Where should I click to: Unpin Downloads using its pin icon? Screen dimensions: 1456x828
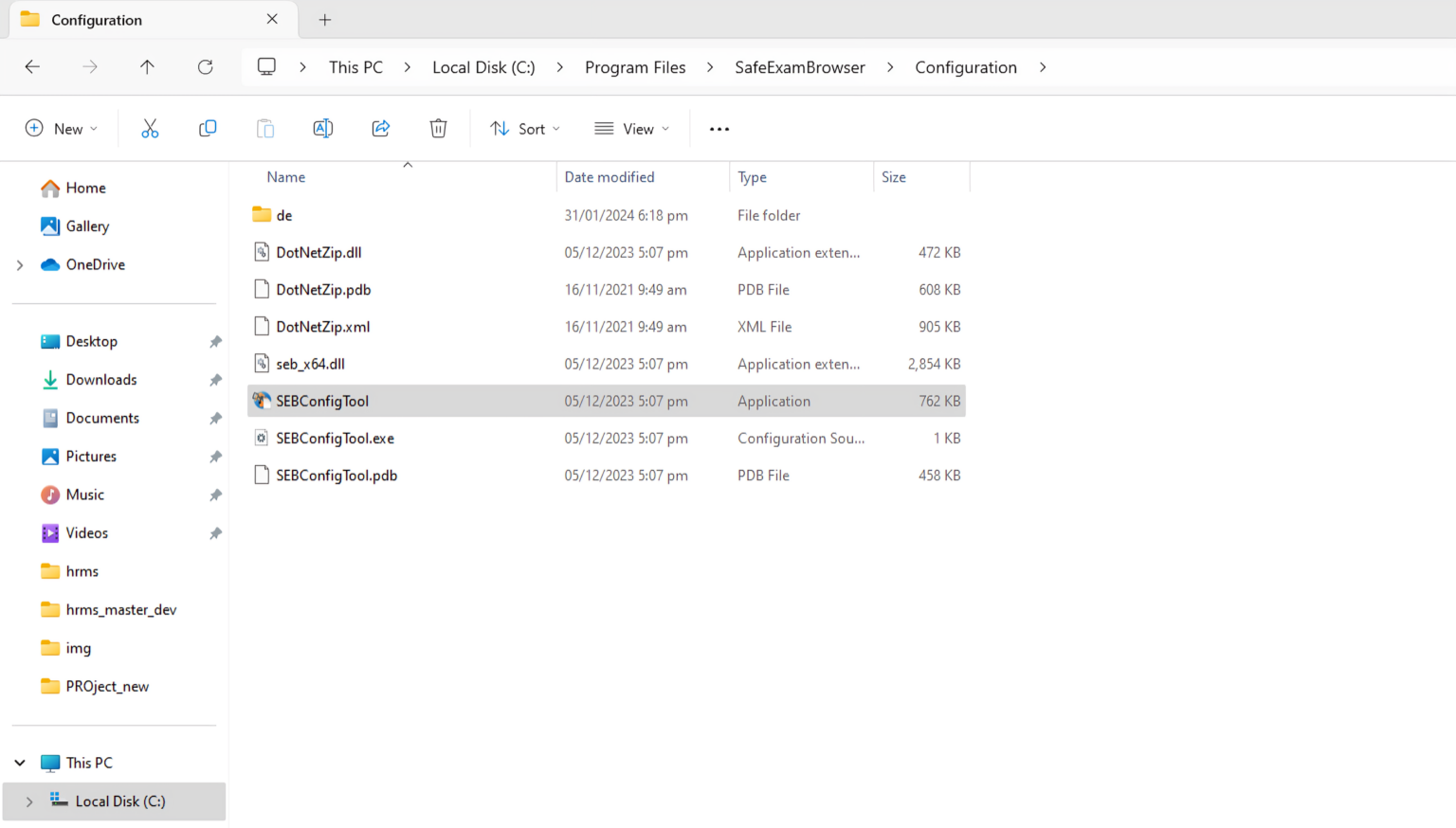[x=215, y=380]
